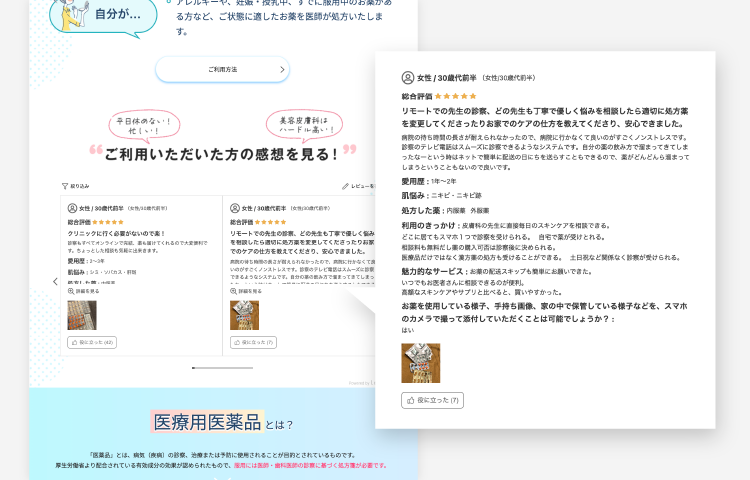
Task: Open the photo thumbnail in enlarged review popup
Action: pos(420,363)
